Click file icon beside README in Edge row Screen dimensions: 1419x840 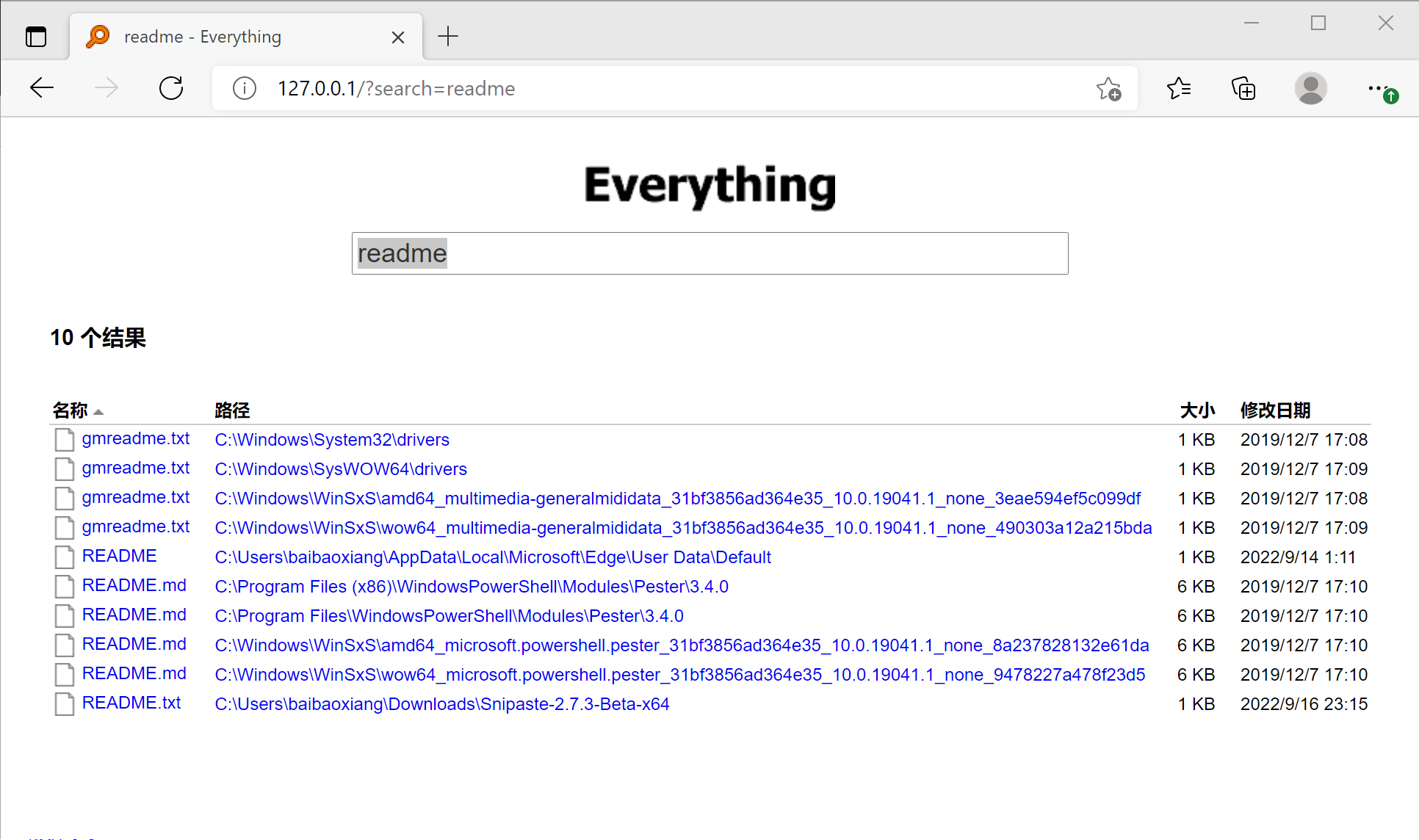65,557
